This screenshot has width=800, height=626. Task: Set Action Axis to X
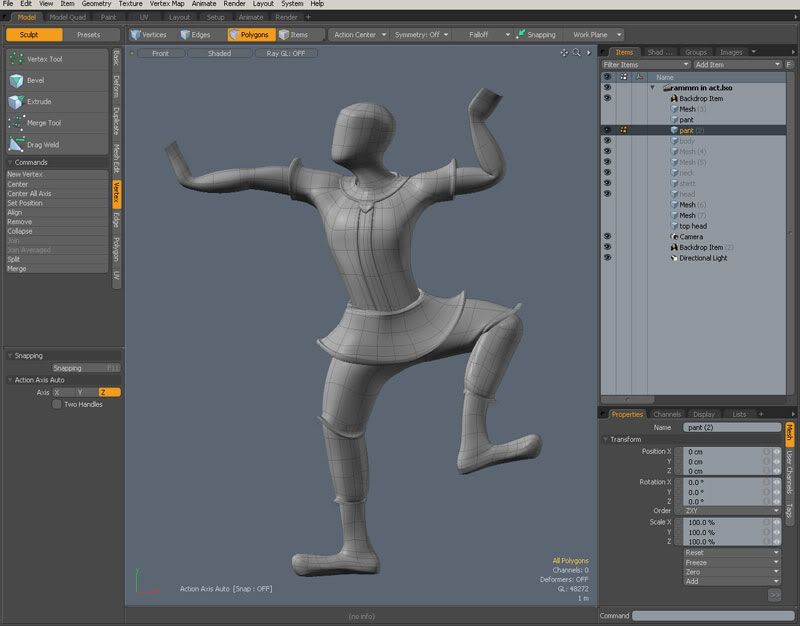pos(63,392)
